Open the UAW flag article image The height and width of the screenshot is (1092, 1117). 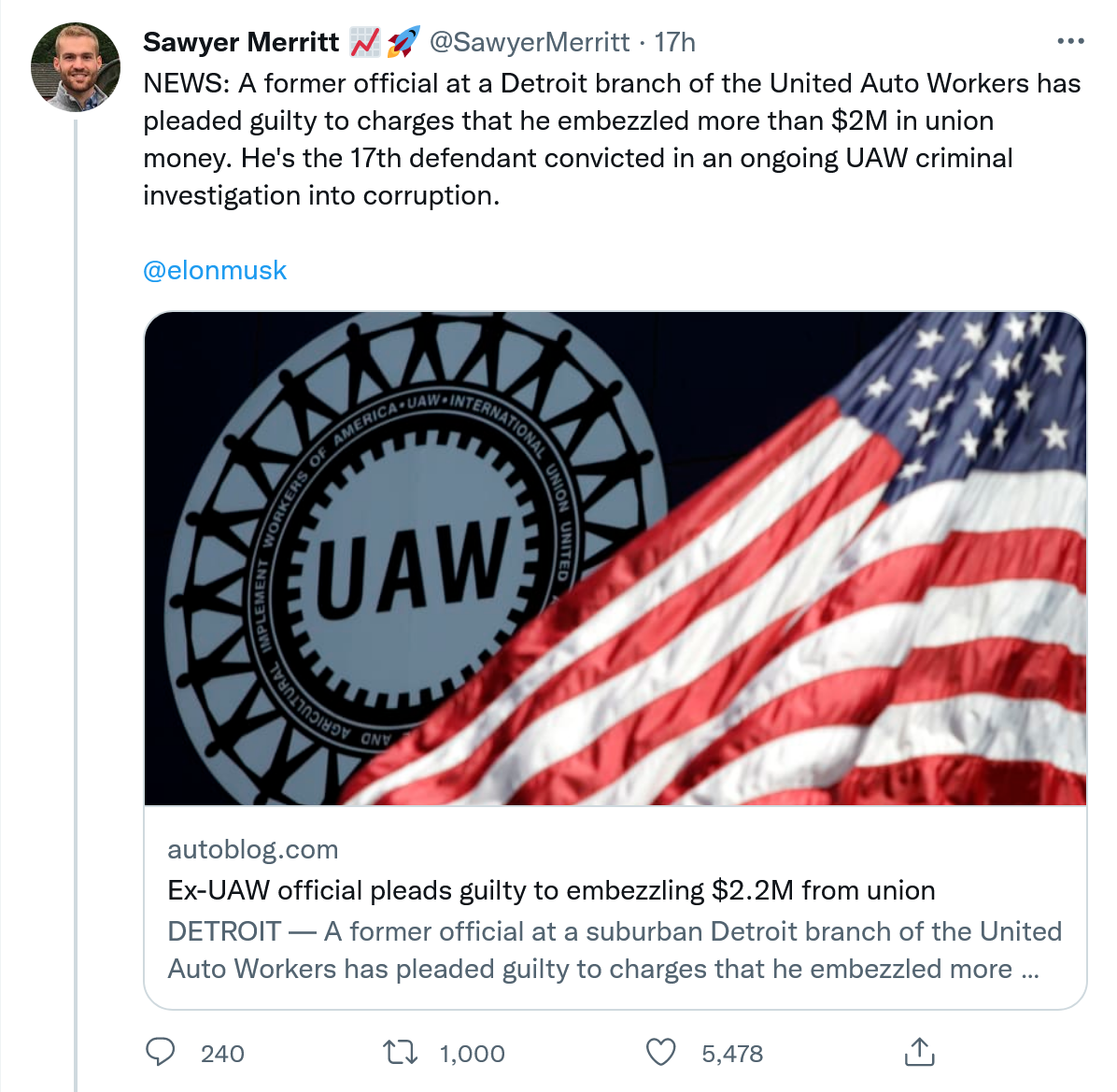[615, 558]
